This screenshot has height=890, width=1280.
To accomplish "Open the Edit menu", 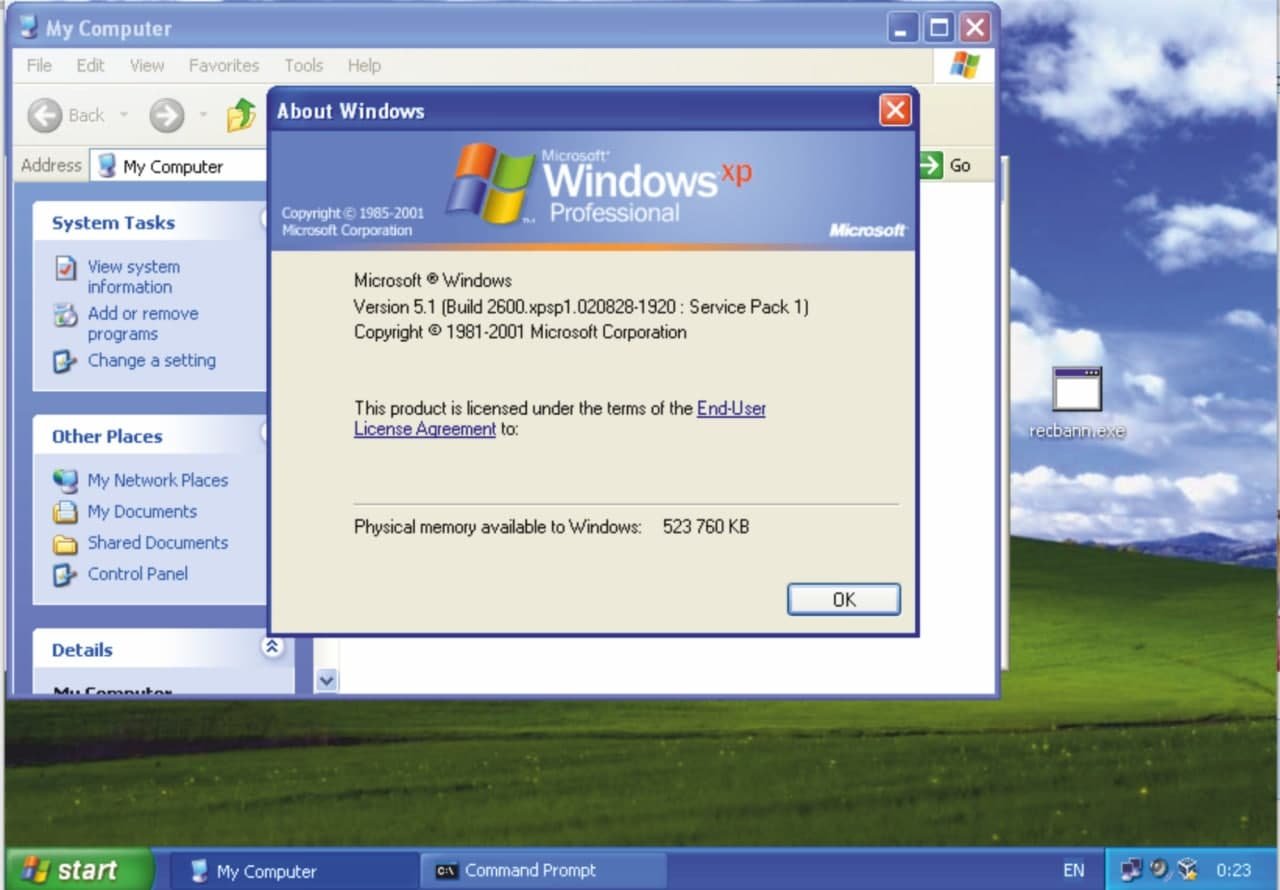I will coord(90,65).
